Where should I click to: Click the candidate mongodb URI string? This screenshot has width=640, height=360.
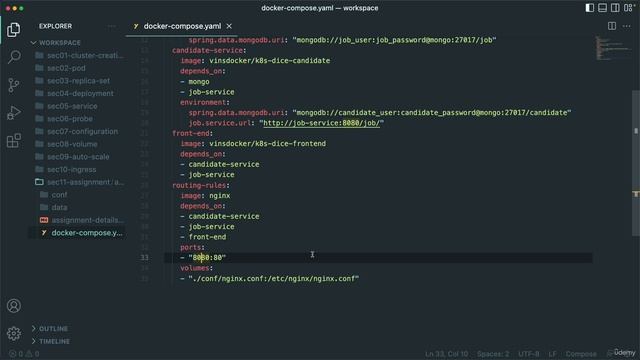coord(432,112)
